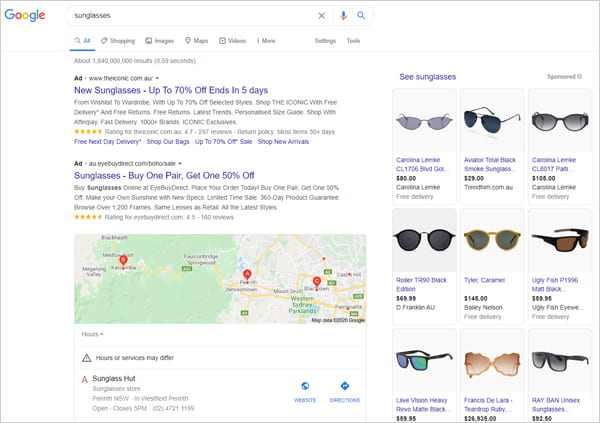Click Carolina Lemke CL6017 title link
Image resolution: width=600 pixels, height=423 pixels.
[554, 164]
